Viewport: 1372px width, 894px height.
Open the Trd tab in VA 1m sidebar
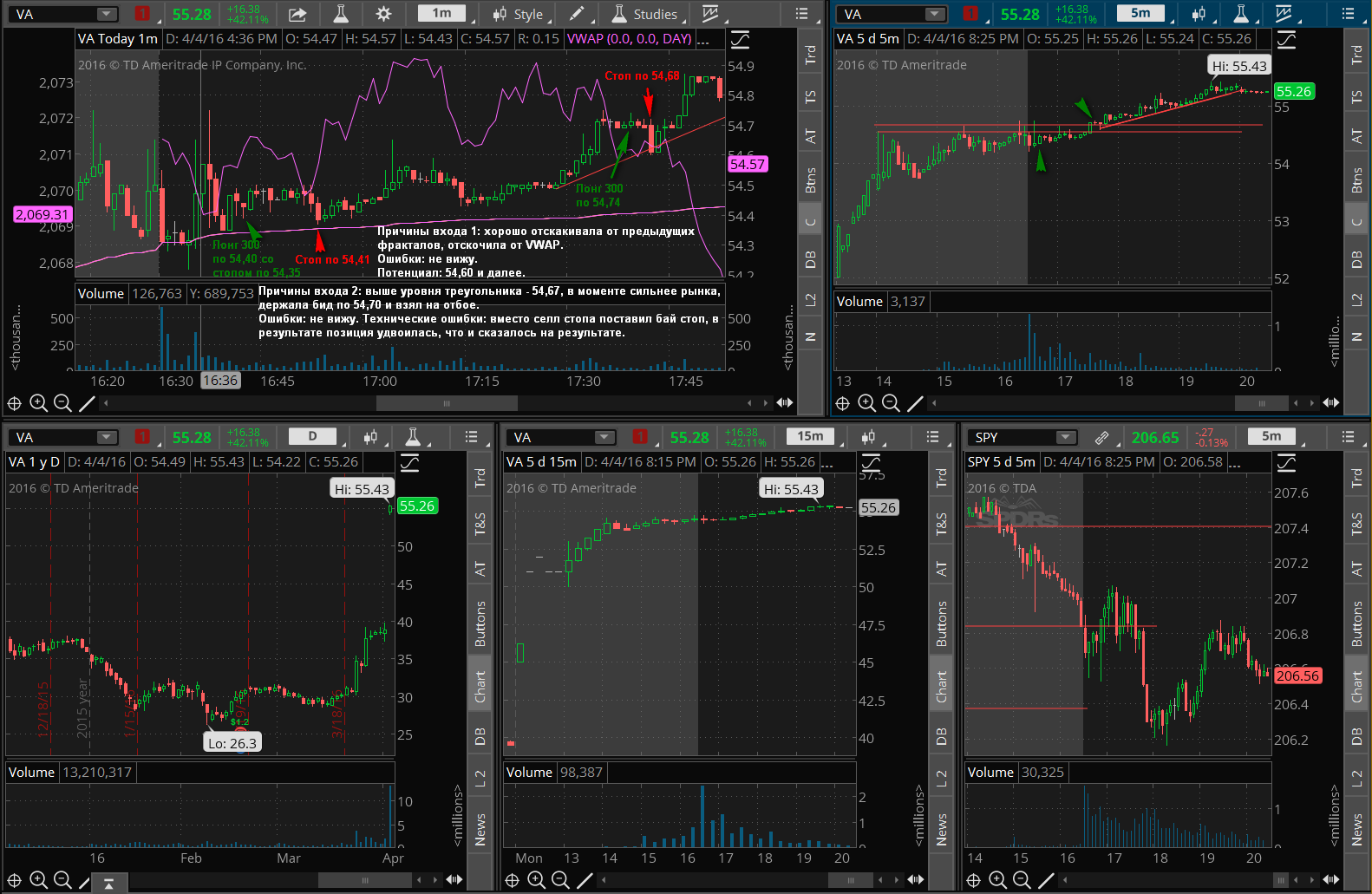pos(810,55)
